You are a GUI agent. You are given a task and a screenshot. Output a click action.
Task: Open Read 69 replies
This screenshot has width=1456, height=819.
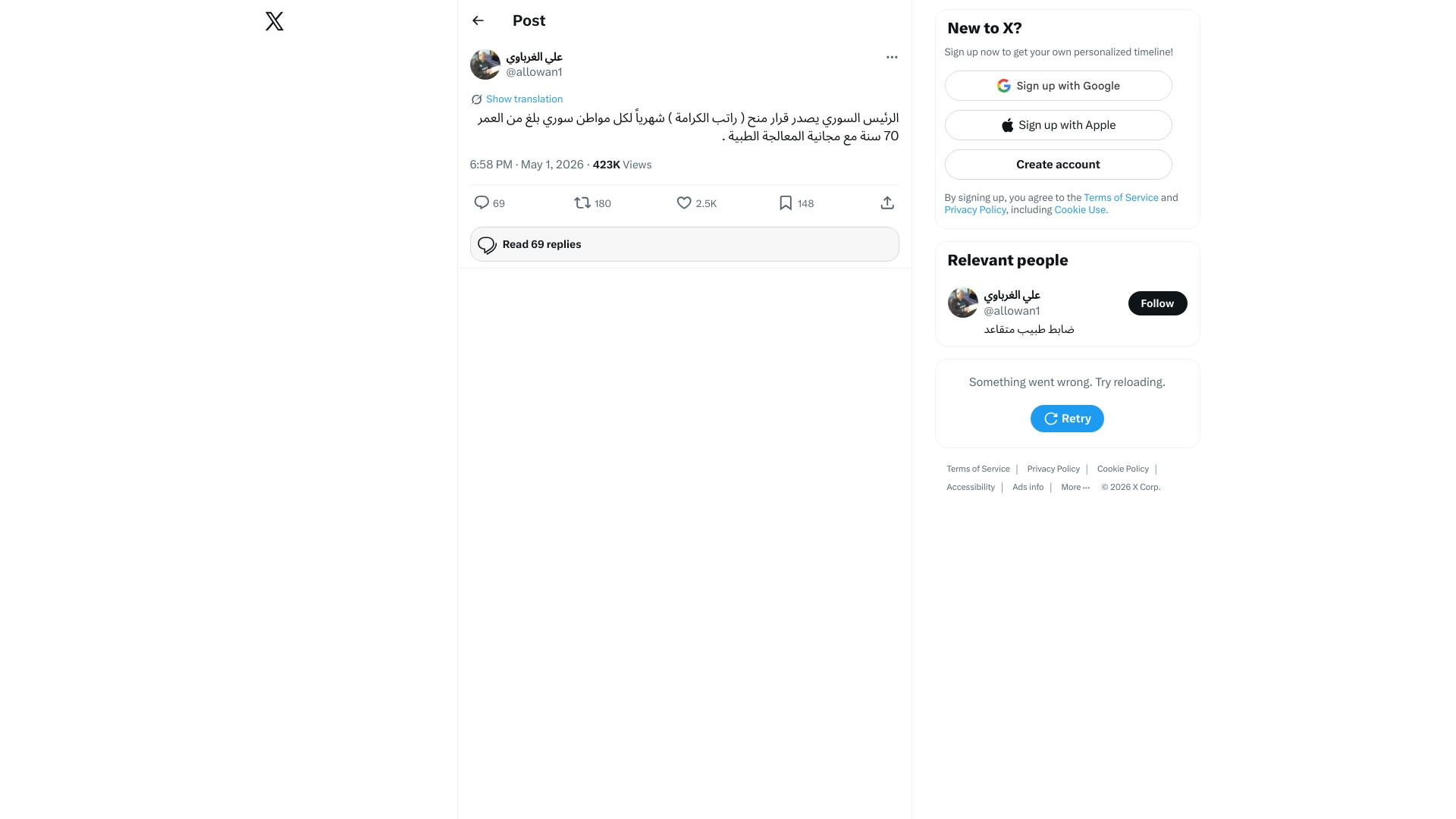coord(684,244)
